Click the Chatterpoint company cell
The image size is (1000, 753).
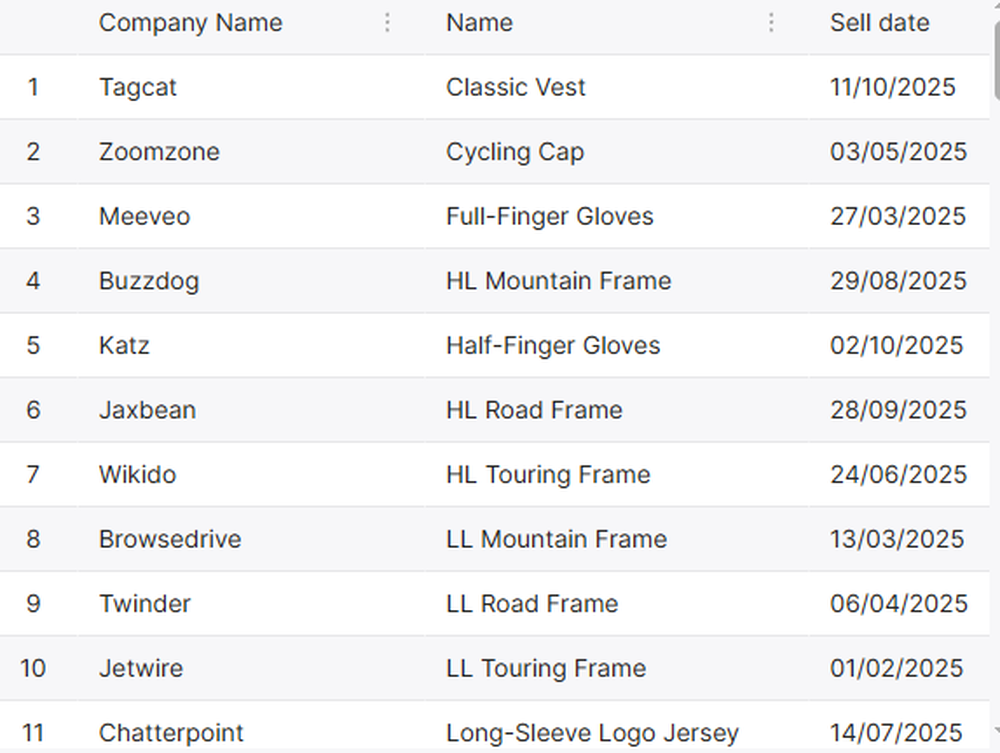[x=170, y=732]
